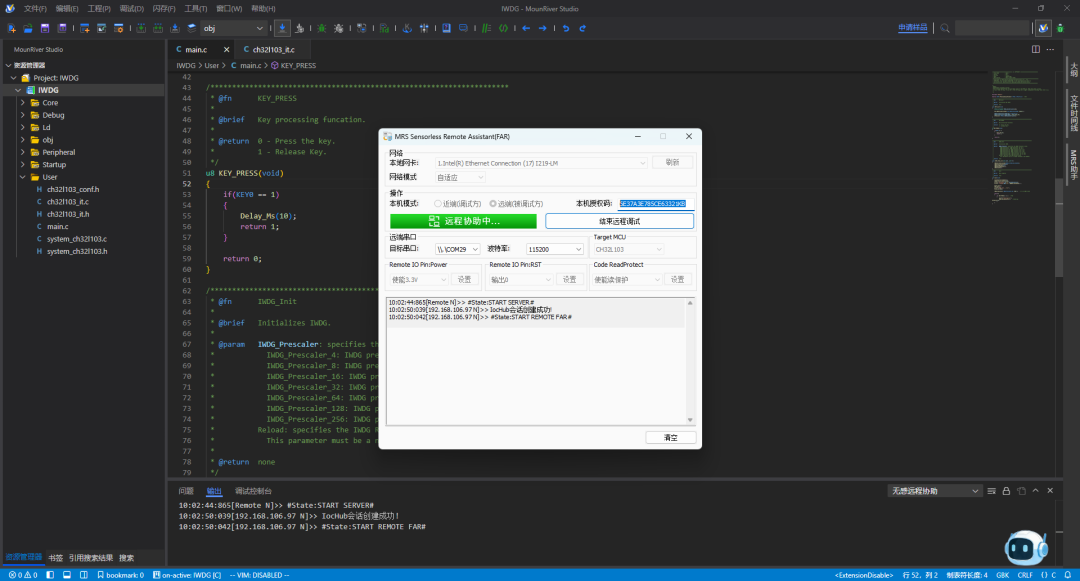Click the 清空 button in dialog

click(671, 438)
